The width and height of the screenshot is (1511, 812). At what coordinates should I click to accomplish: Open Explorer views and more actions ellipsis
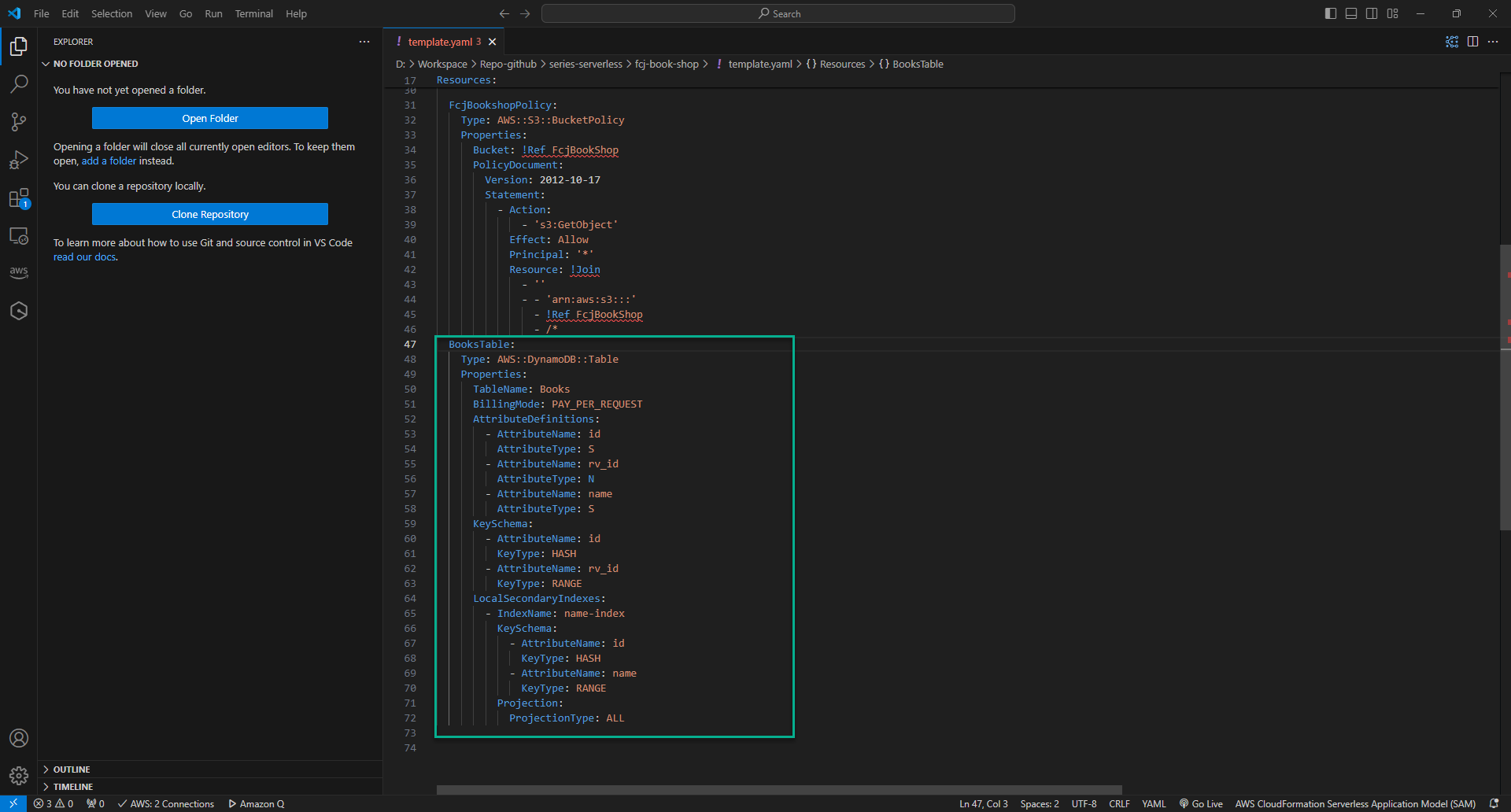(x=364, y=42)
